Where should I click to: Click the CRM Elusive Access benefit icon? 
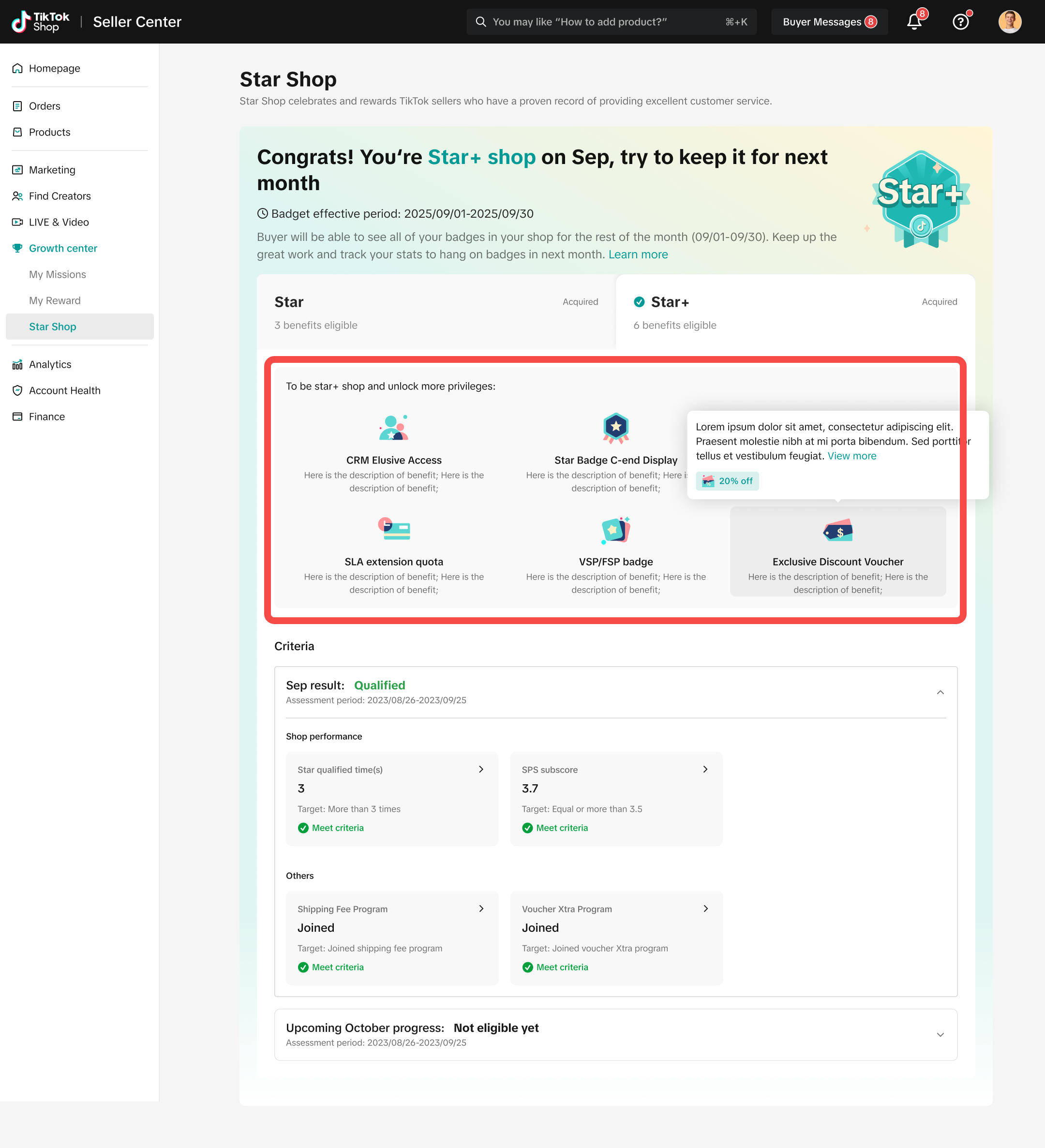click(393, 428)
